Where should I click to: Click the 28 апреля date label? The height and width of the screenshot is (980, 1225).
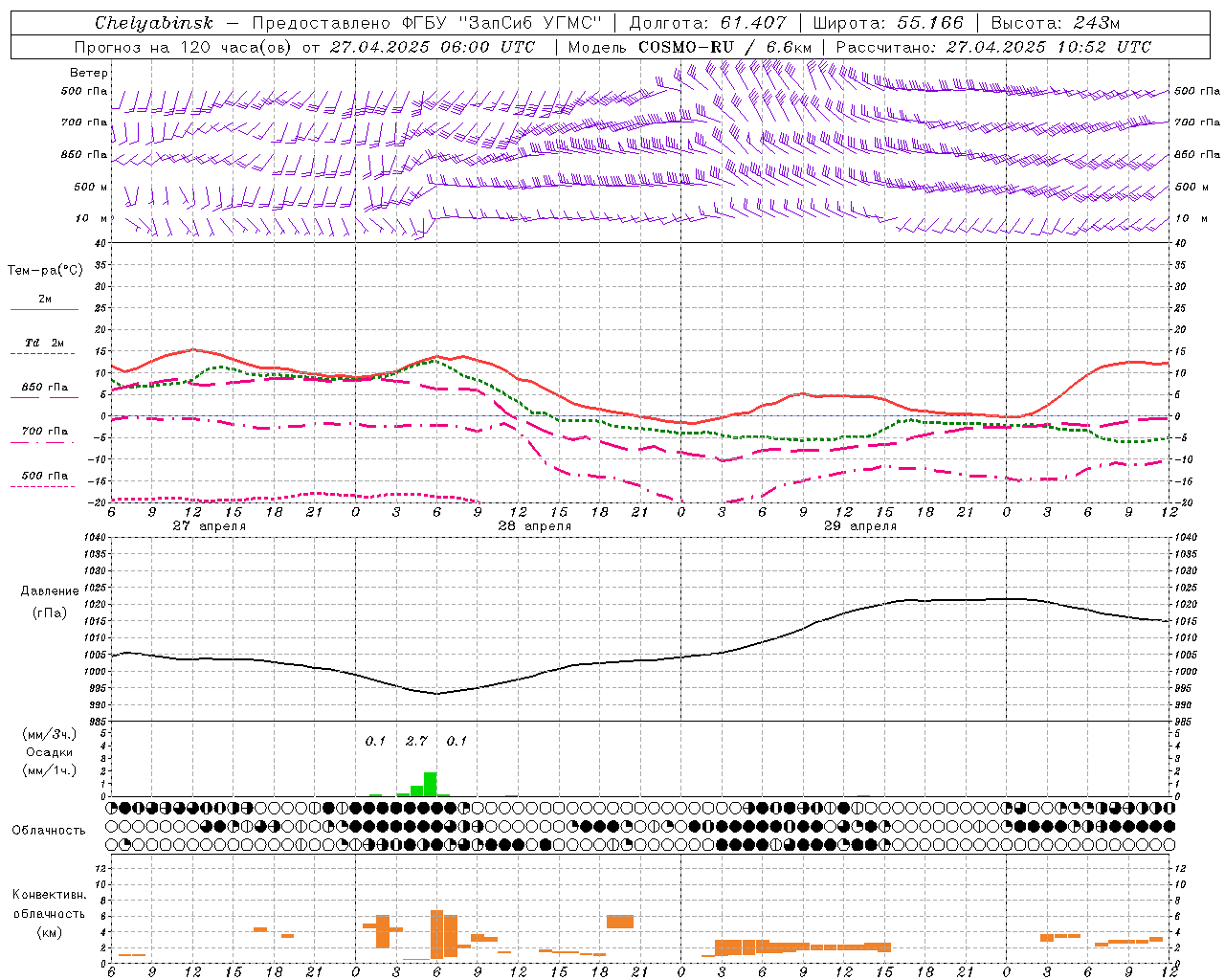coord(534,526)
